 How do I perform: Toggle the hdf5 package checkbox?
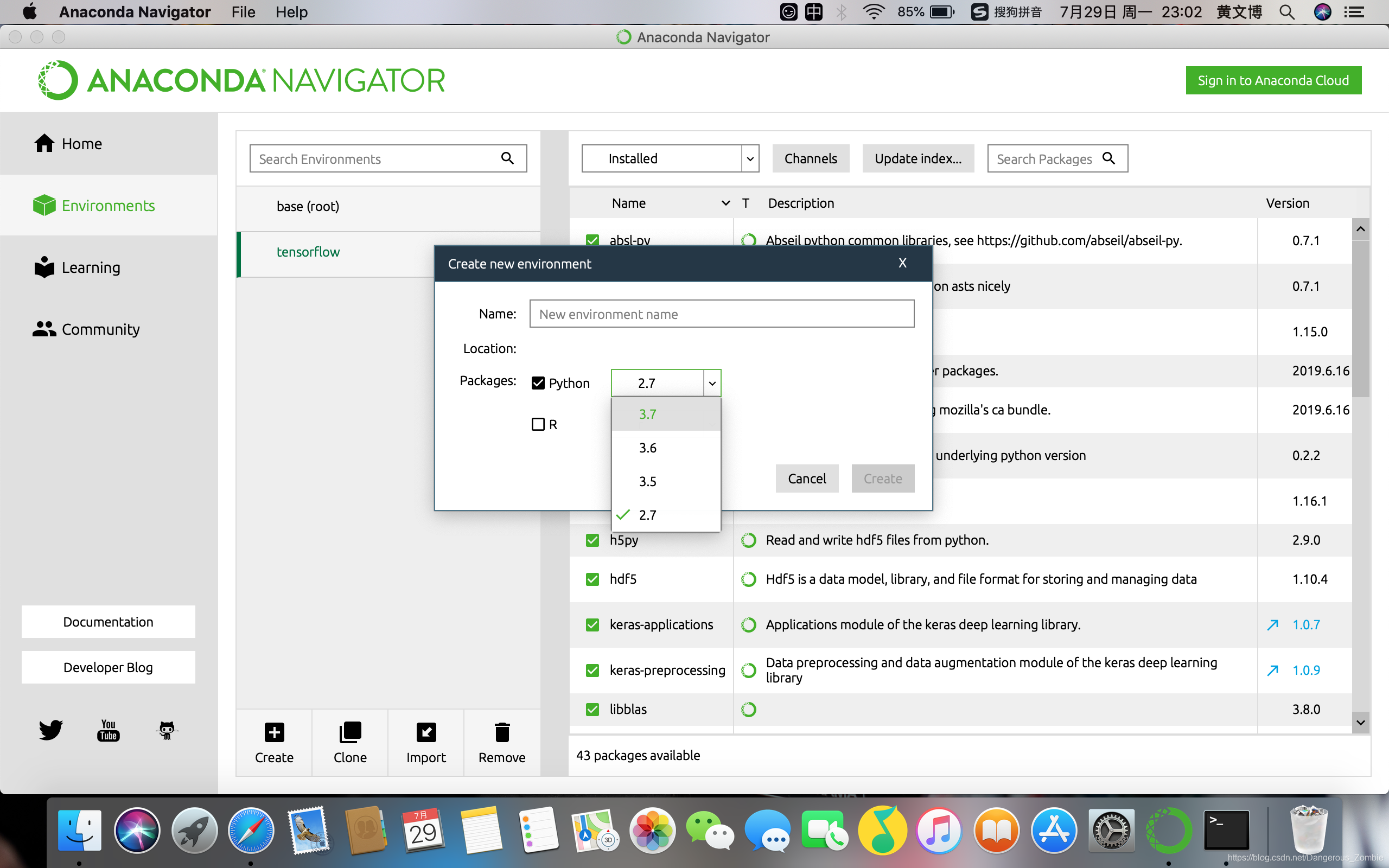pos(592,579)
